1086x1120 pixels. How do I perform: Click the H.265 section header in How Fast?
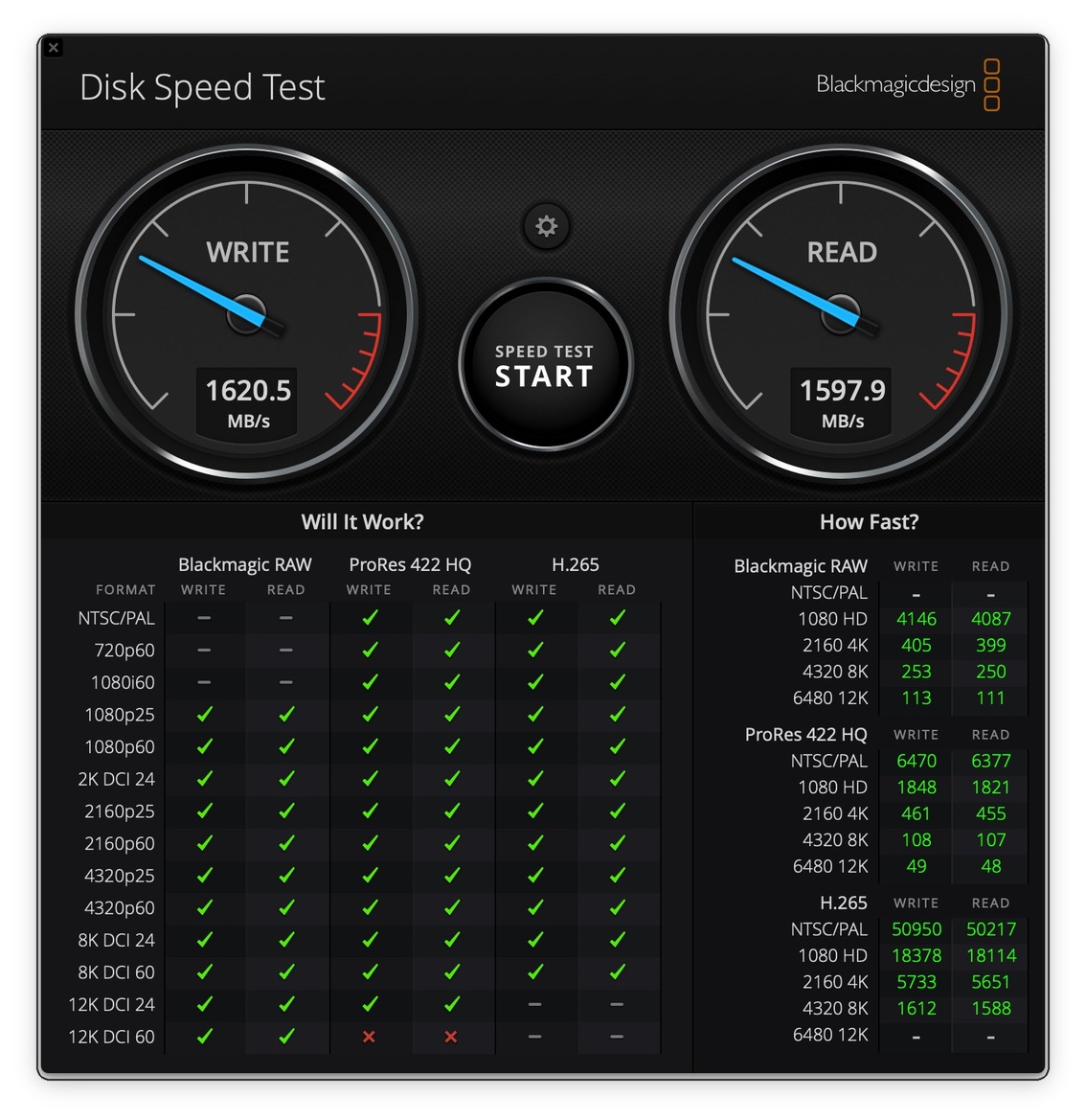point(844,903)
